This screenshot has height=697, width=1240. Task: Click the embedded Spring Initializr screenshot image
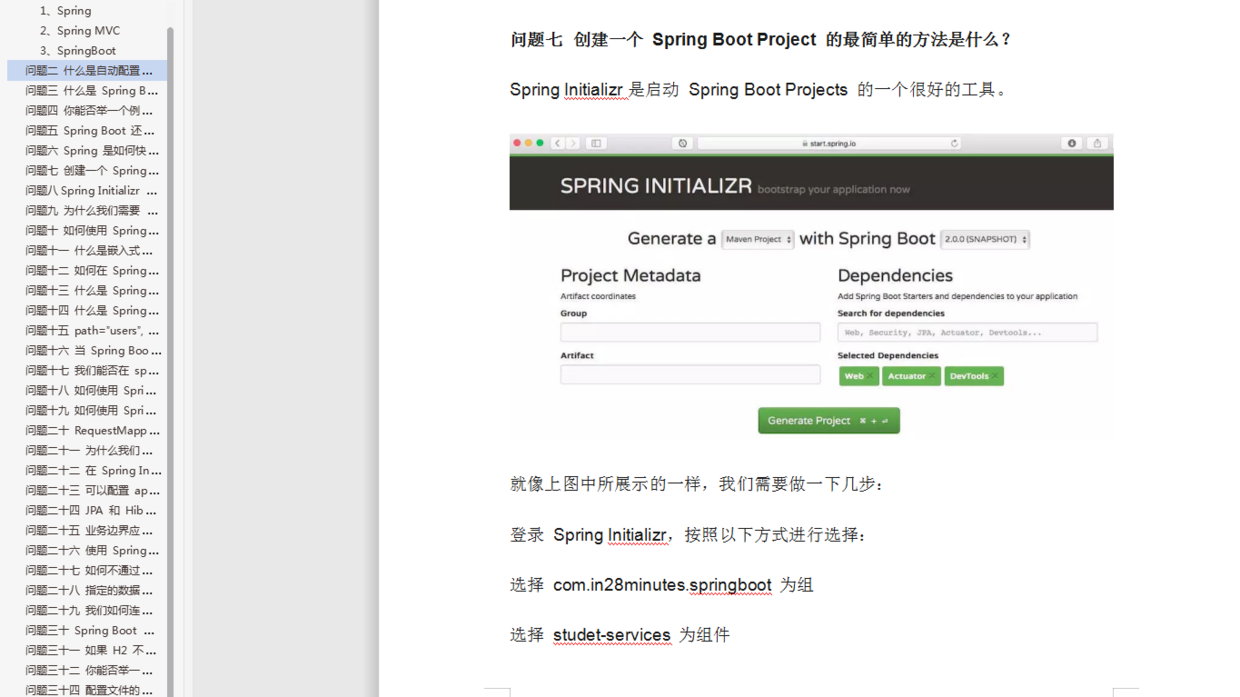(x=811, y=287)
